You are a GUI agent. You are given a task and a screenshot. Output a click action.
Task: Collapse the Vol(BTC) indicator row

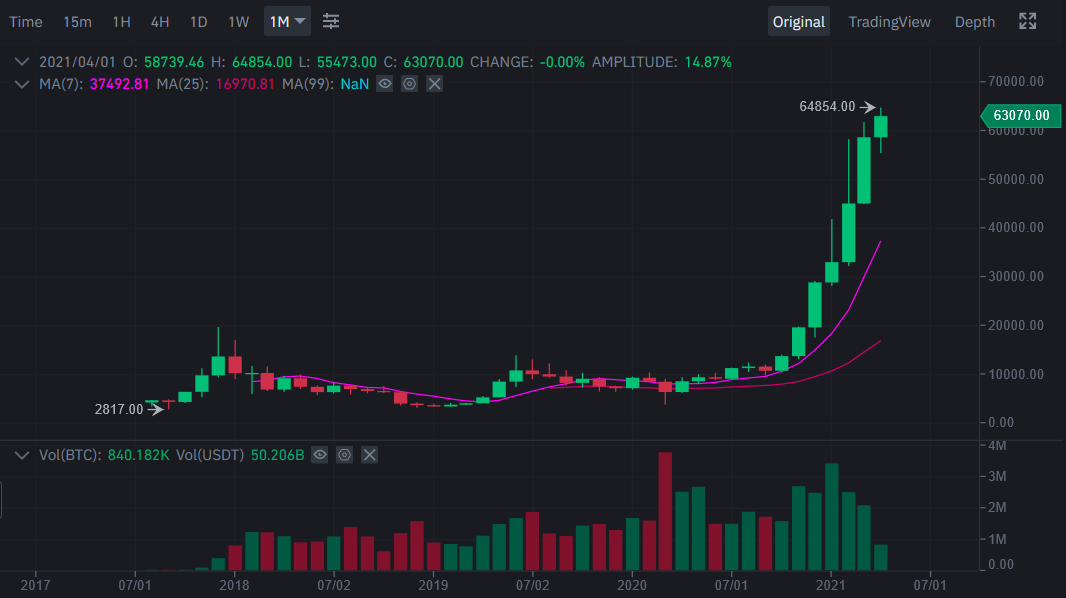22,455
